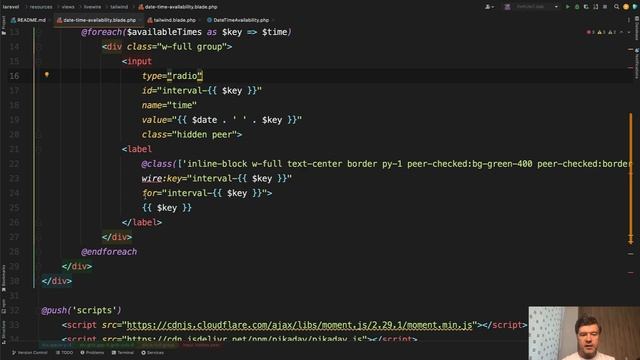Open the Notifications tool window stripe

636,63
